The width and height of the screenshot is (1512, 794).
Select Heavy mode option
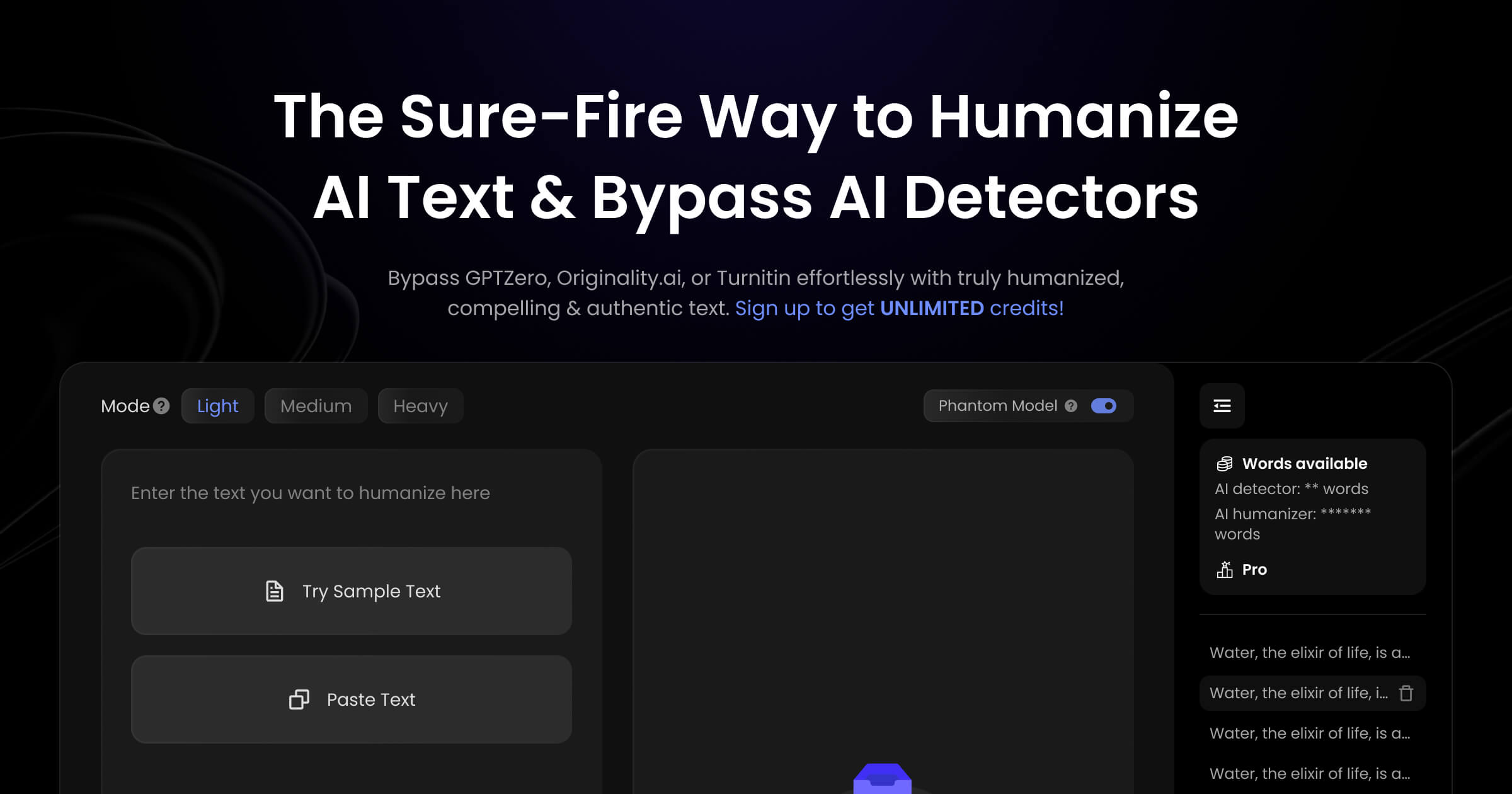click(420, 406)
